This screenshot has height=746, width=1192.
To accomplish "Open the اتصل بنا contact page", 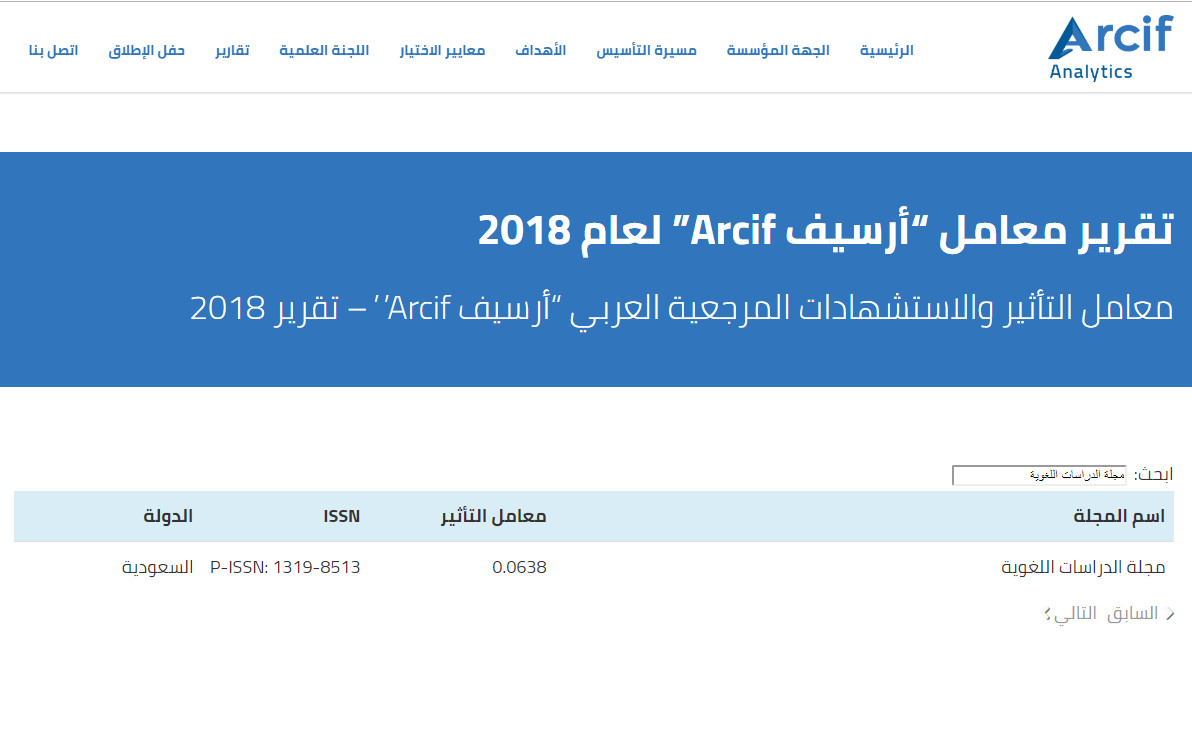I will (x=55, y=50).
